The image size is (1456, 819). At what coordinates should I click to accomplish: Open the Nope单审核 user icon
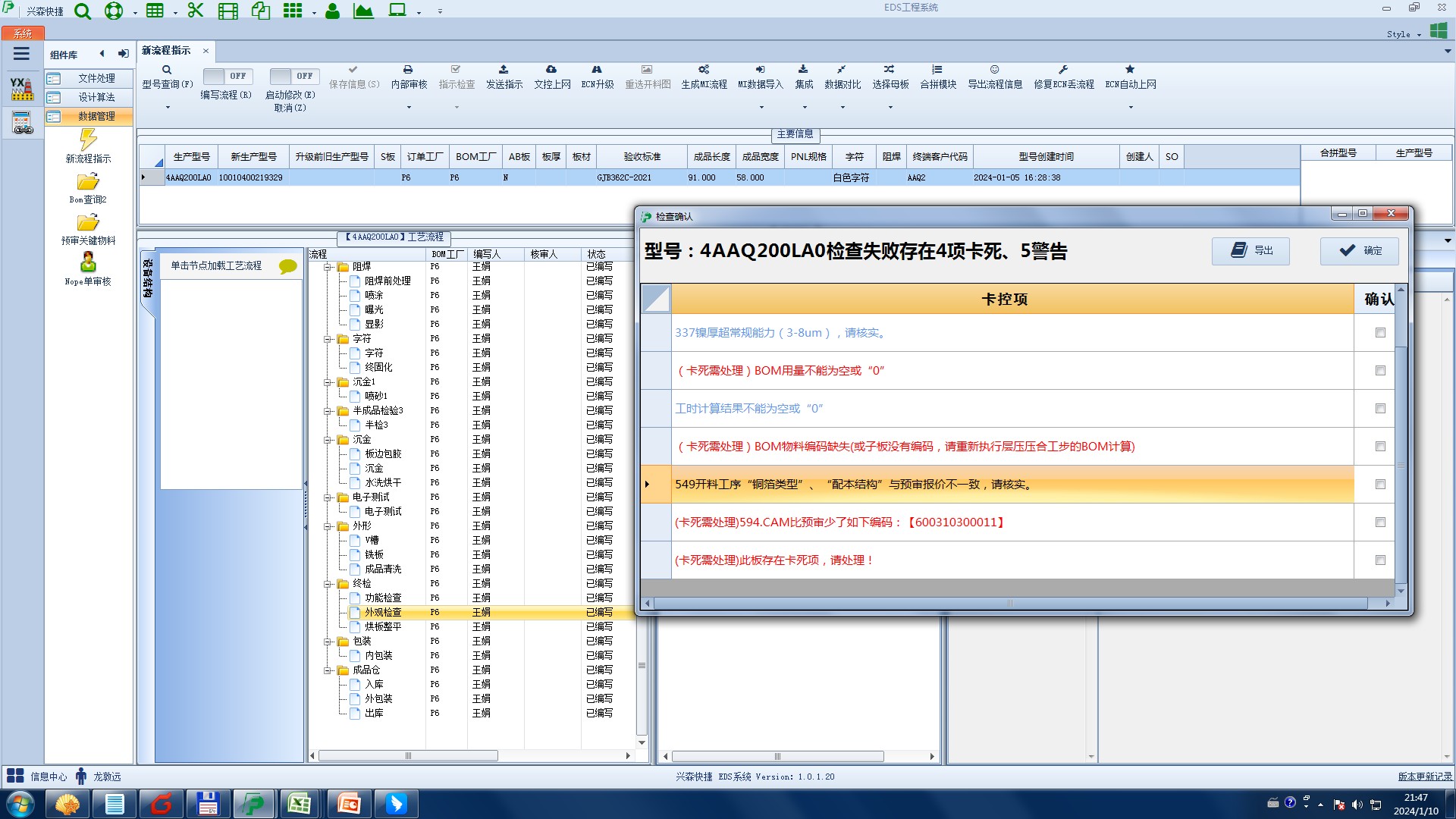click(x=88, y=262)
